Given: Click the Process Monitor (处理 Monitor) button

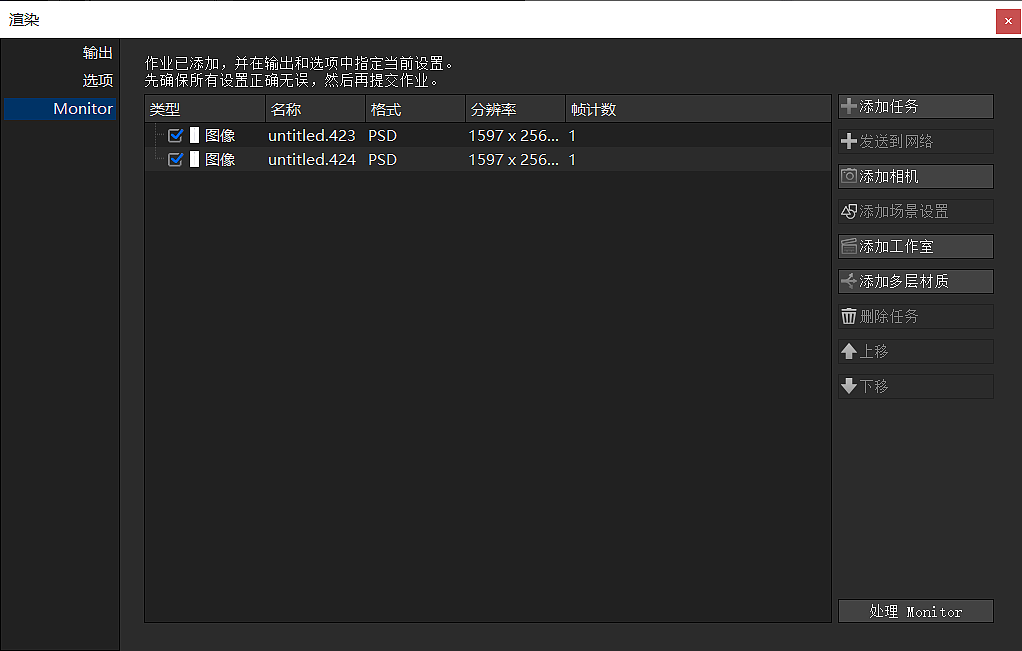Looking at the screenshot, I should pos(916,611).
